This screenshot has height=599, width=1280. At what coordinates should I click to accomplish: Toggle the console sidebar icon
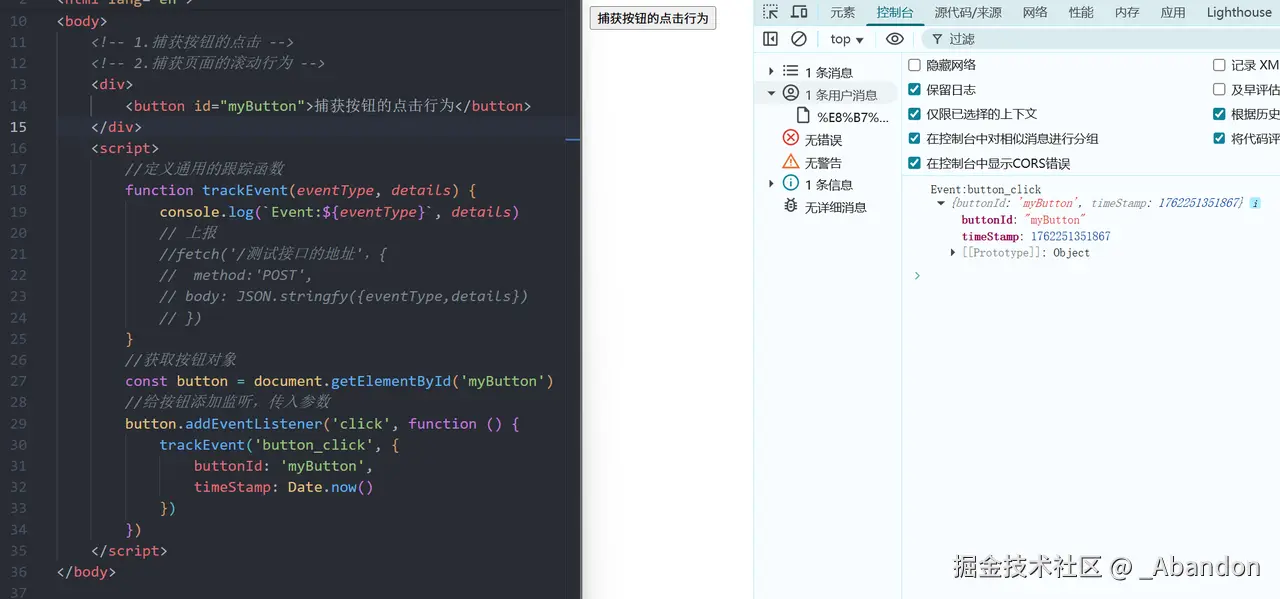click(770, 39)
